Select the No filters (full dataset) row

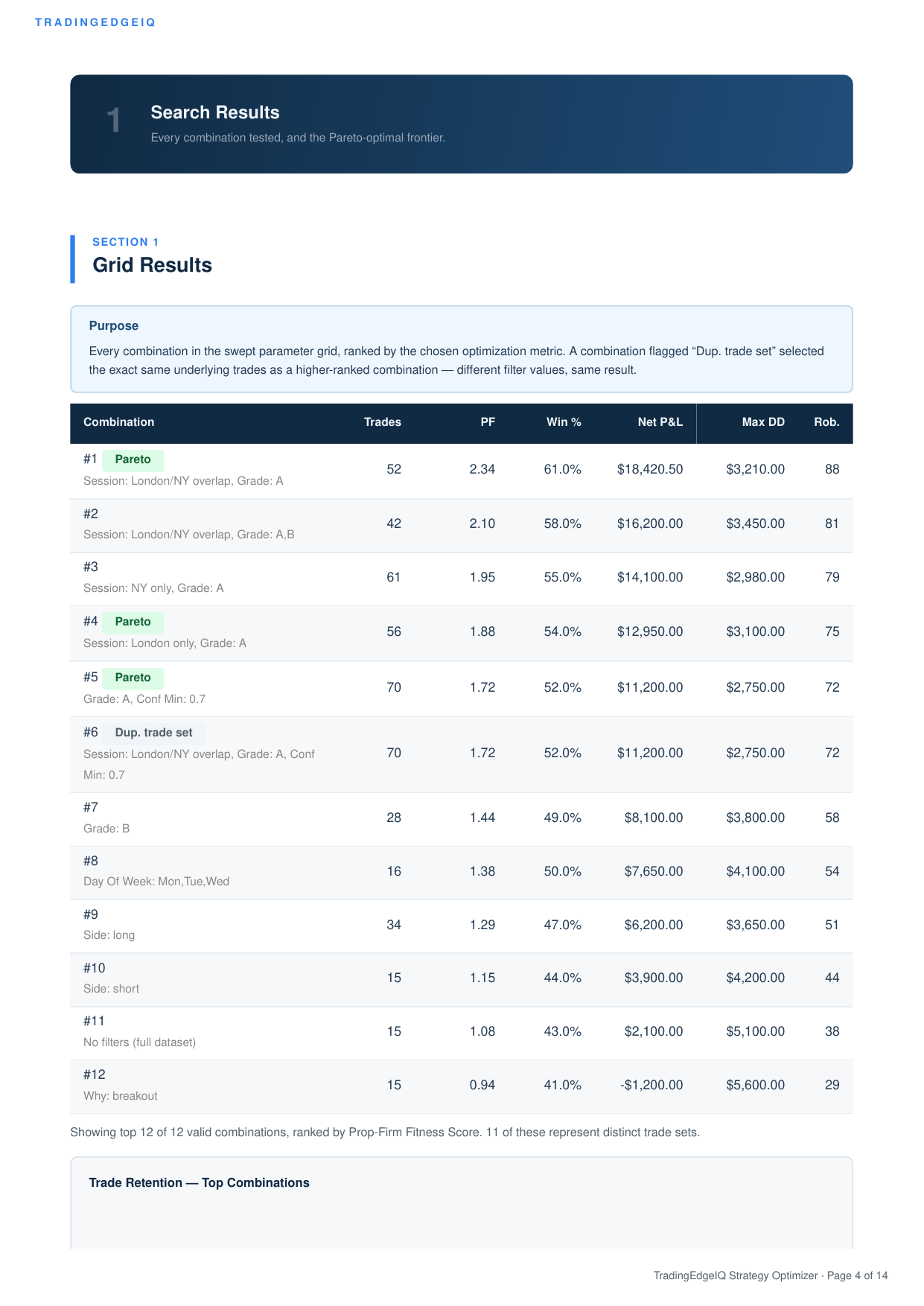[x=462, y=1033]
